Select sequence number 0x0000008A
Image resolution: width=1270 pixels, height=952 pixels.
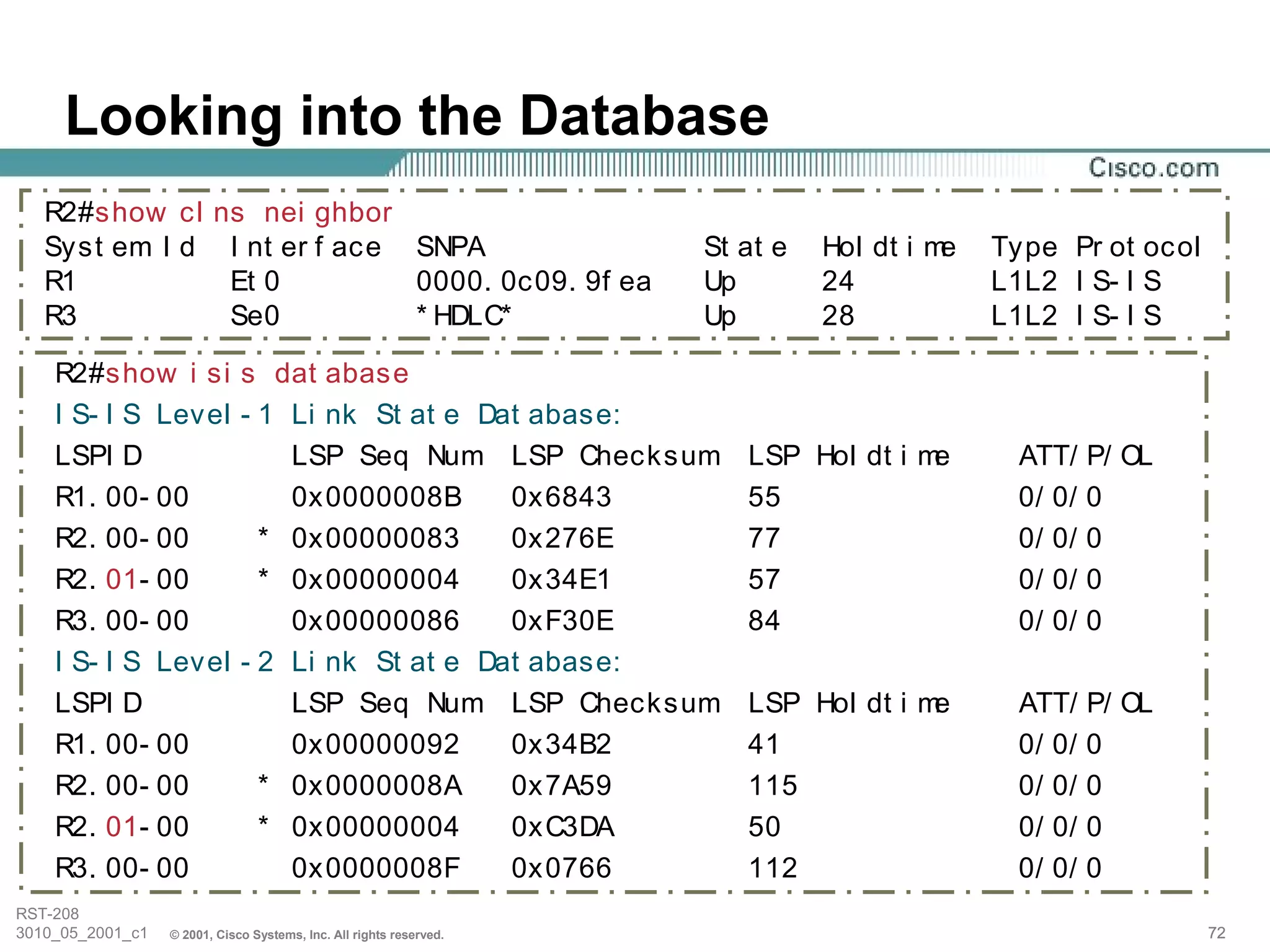(377, 786)
